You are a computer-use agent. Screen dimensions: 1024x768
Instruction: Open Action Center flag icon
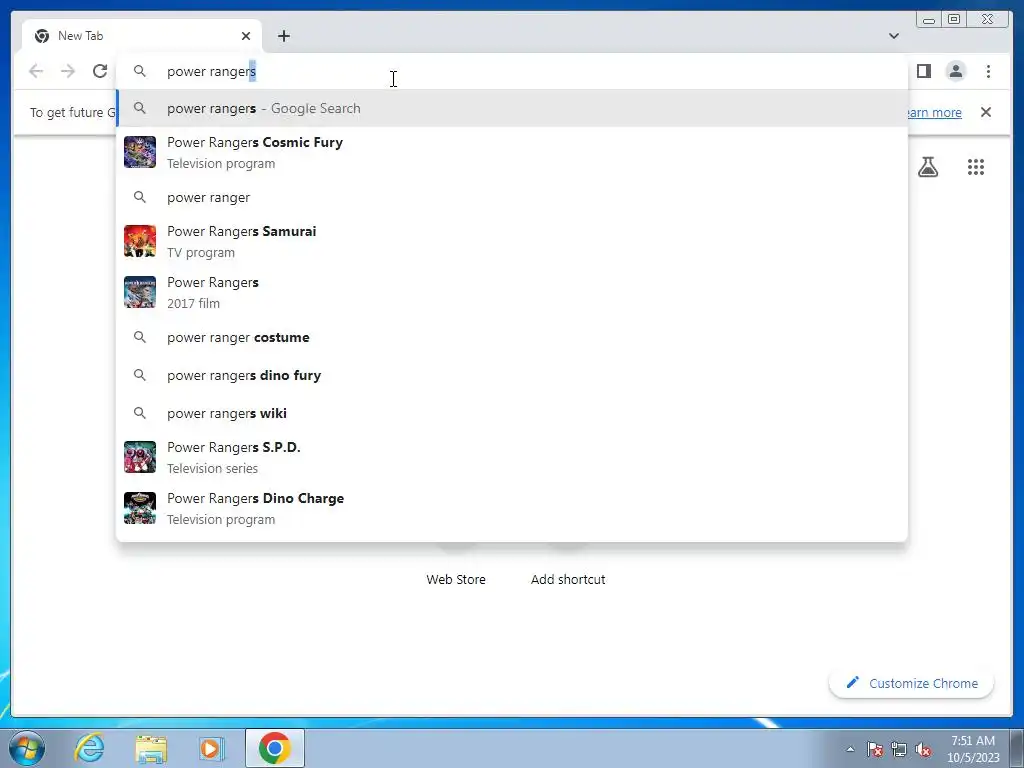click(874, 749)
